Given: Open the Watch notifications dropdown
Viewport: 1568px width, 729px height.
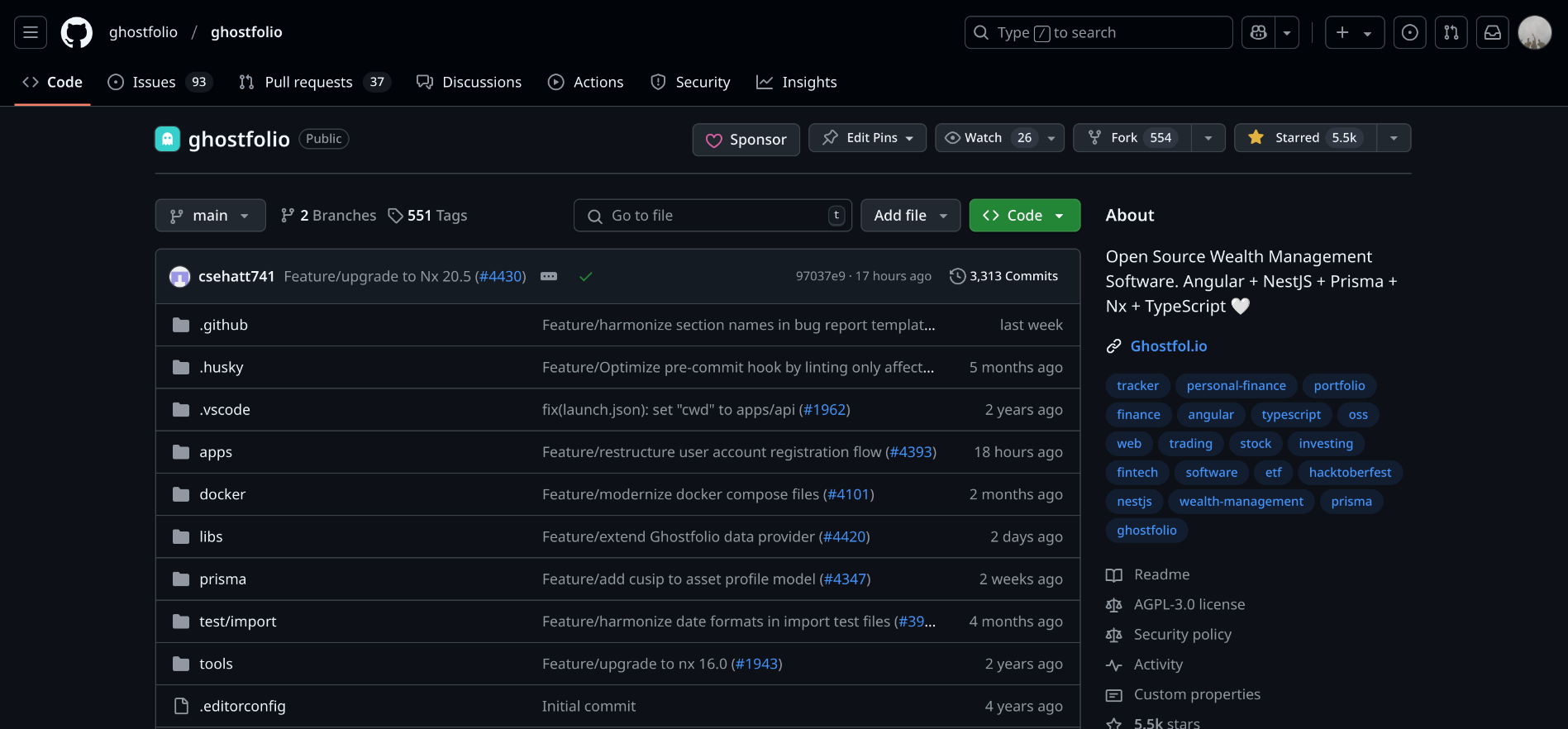Looking at the screenshot, I should coord(999,138).
